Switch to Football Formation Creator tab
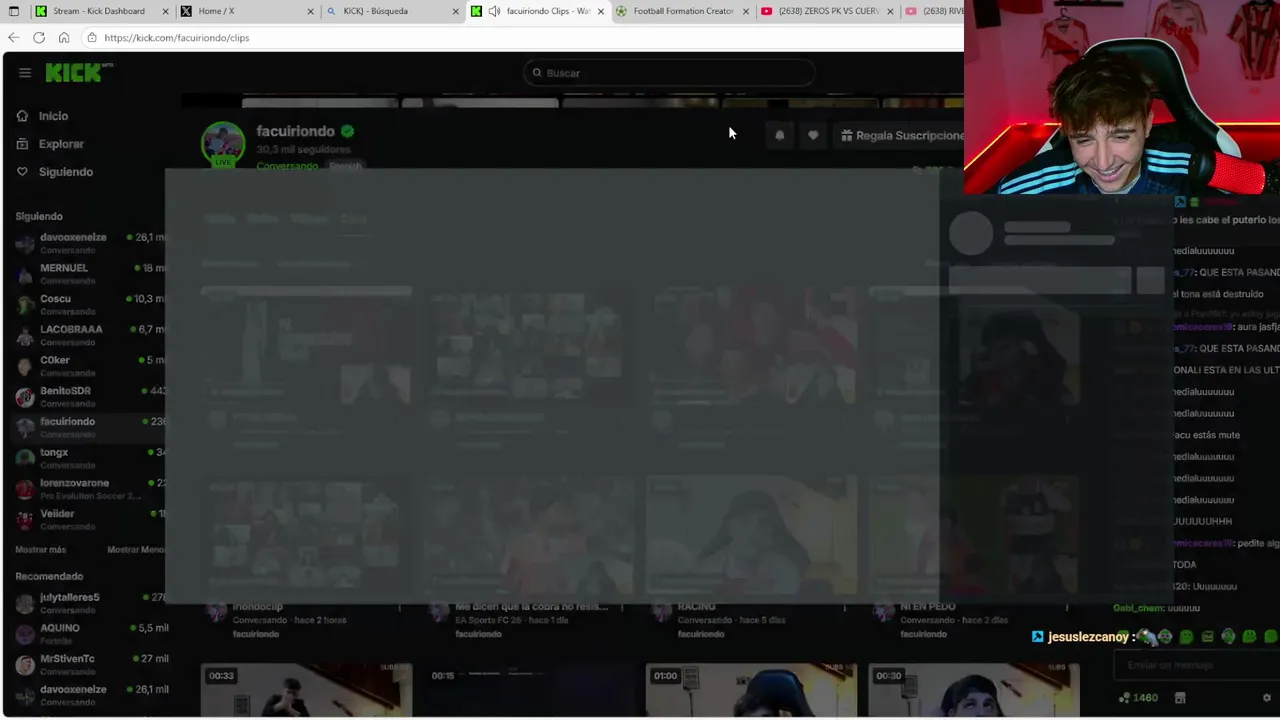The image size is (1280, 720). (683, 11)
